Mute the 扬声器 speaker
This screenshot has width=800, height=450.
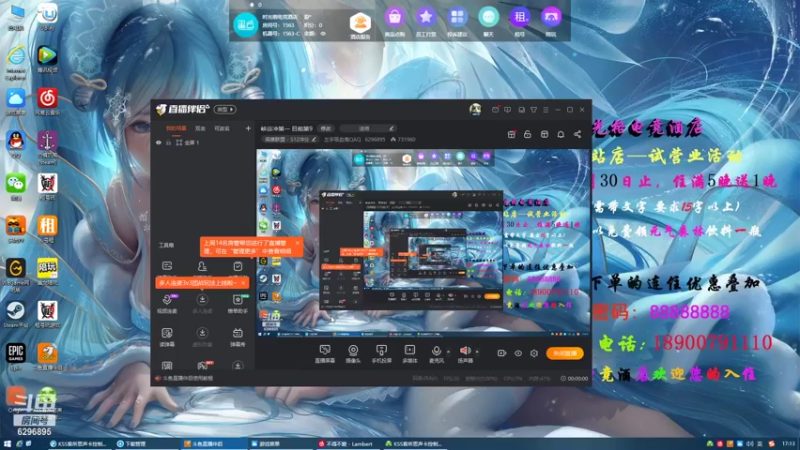(x=465, y=354)
